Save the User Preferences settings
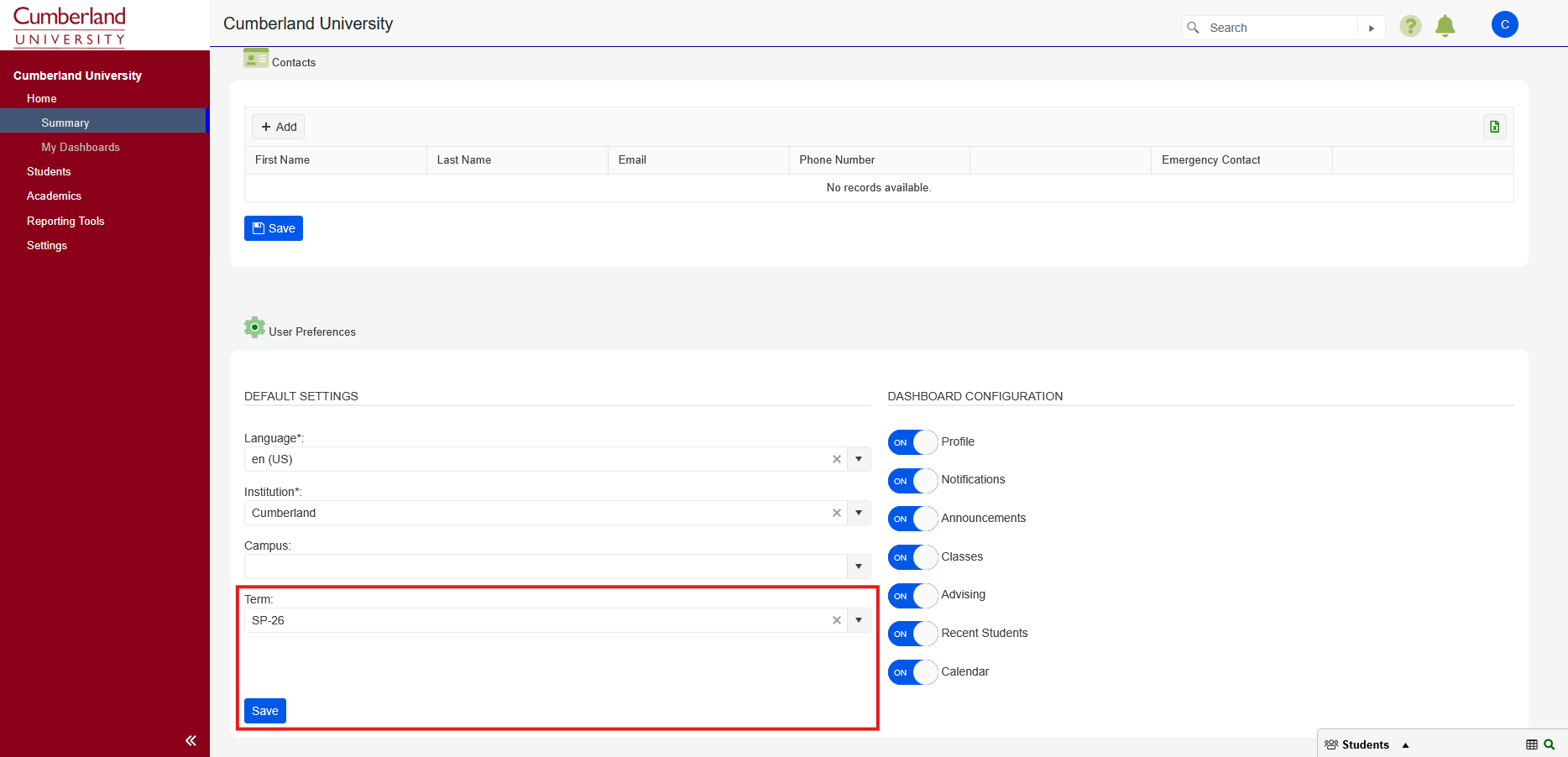Image resolution: width=1568 pixels, height=757 pixels. click(x=265, y=711)
